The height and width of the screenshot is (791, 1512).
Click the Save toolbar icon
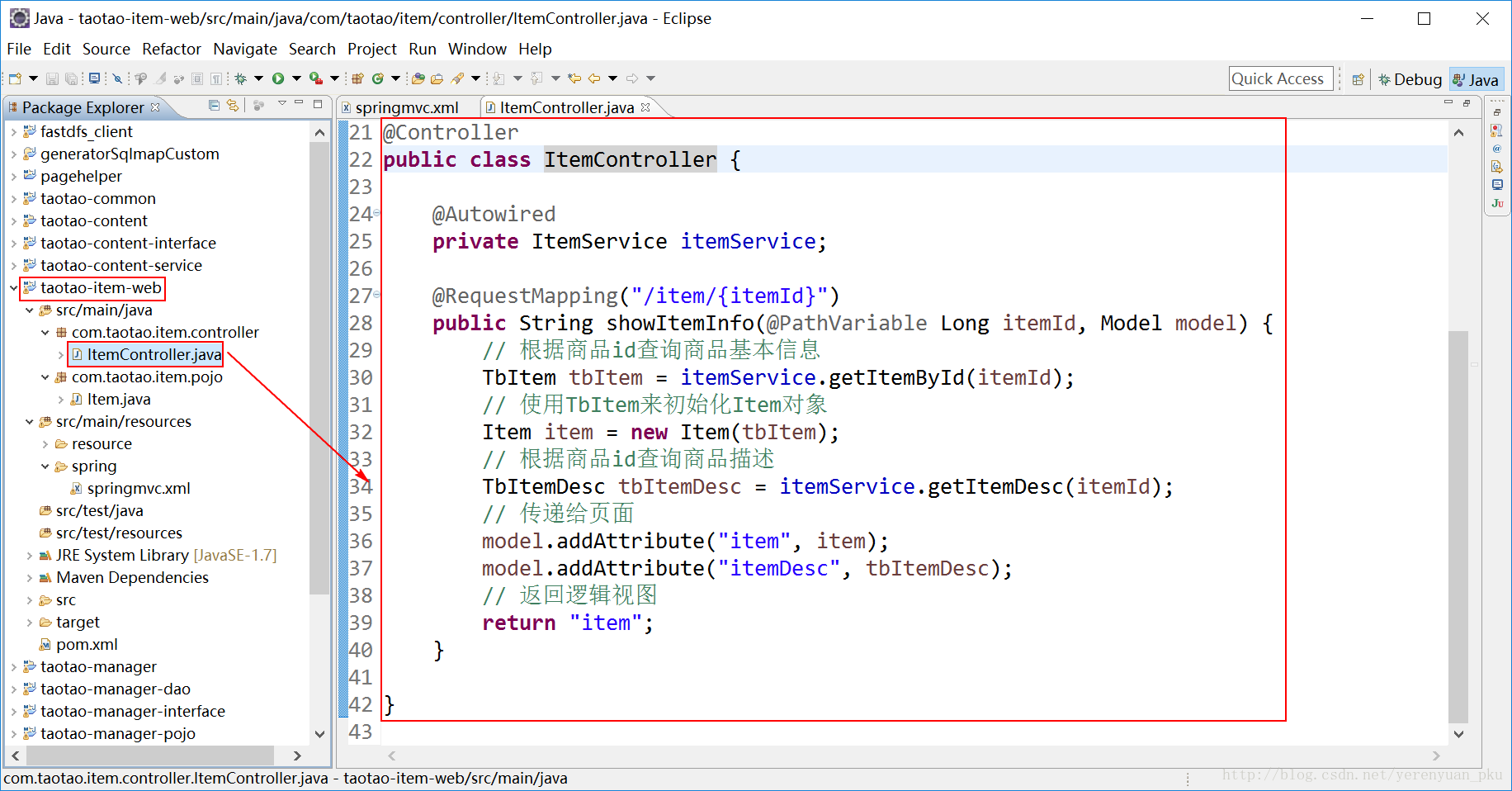52,78
